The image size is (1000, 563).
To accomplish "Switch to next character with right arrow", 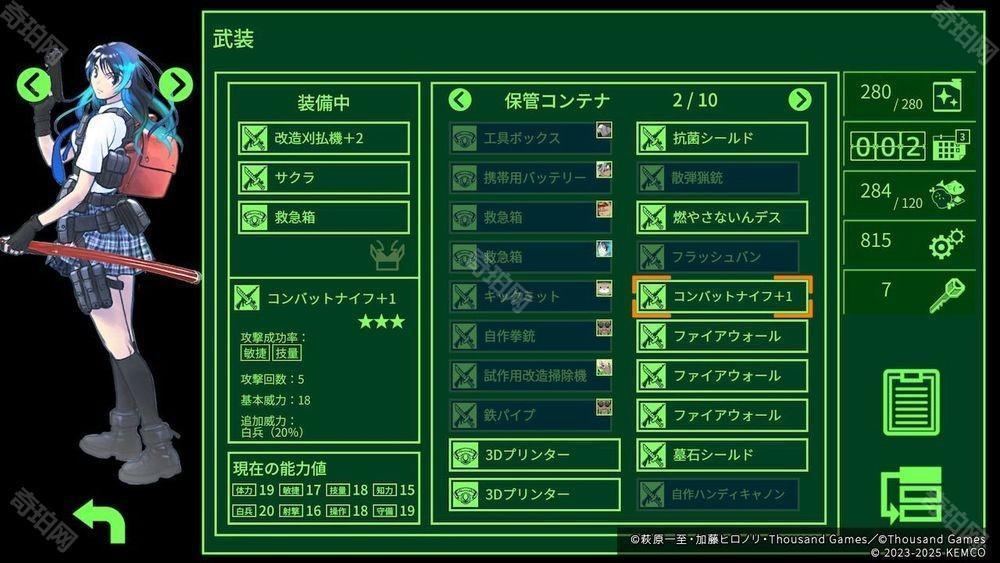I will [x=175, y=84].
